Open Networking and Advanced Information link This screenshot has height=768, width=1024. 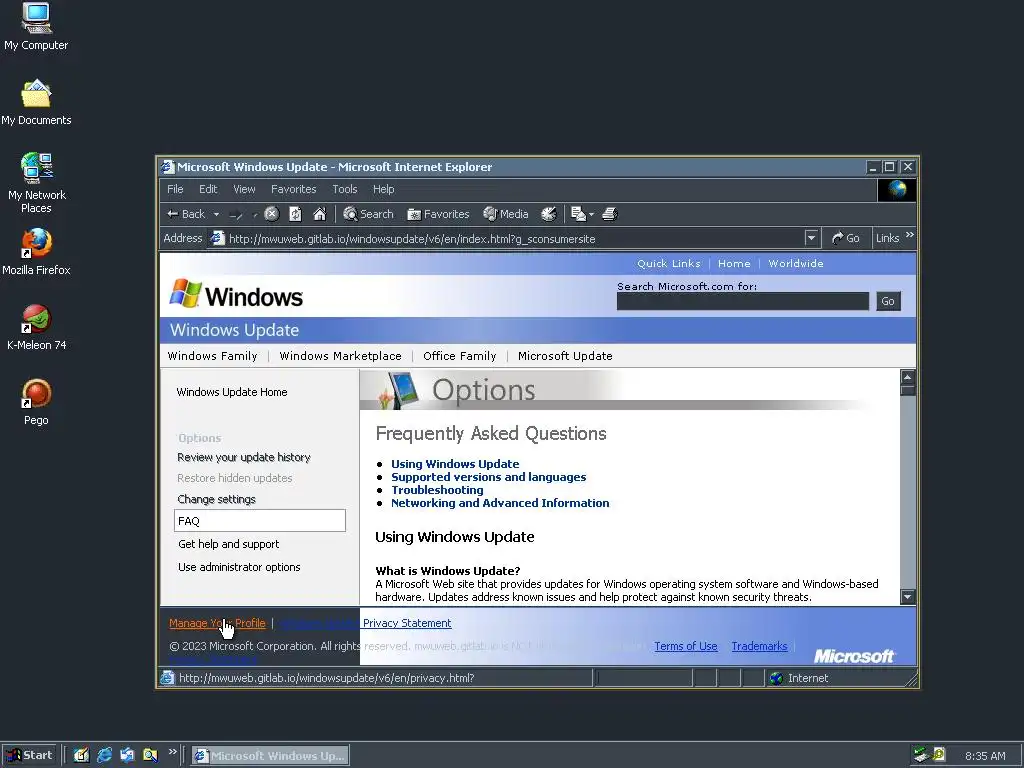pyautogui.click(x=500, y=503)
